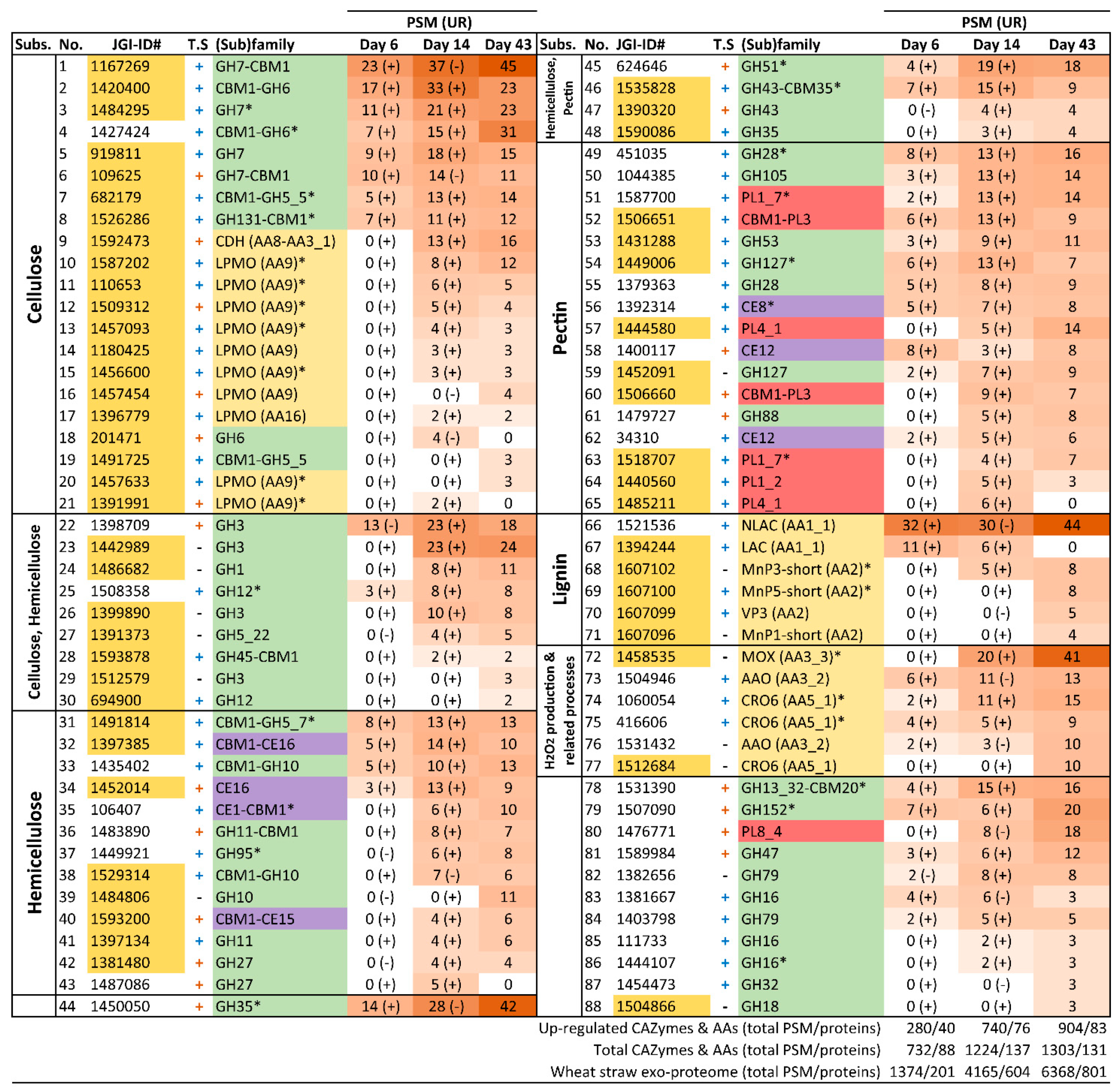Click the 6368/801 total value

(x=1073, y=1072)
